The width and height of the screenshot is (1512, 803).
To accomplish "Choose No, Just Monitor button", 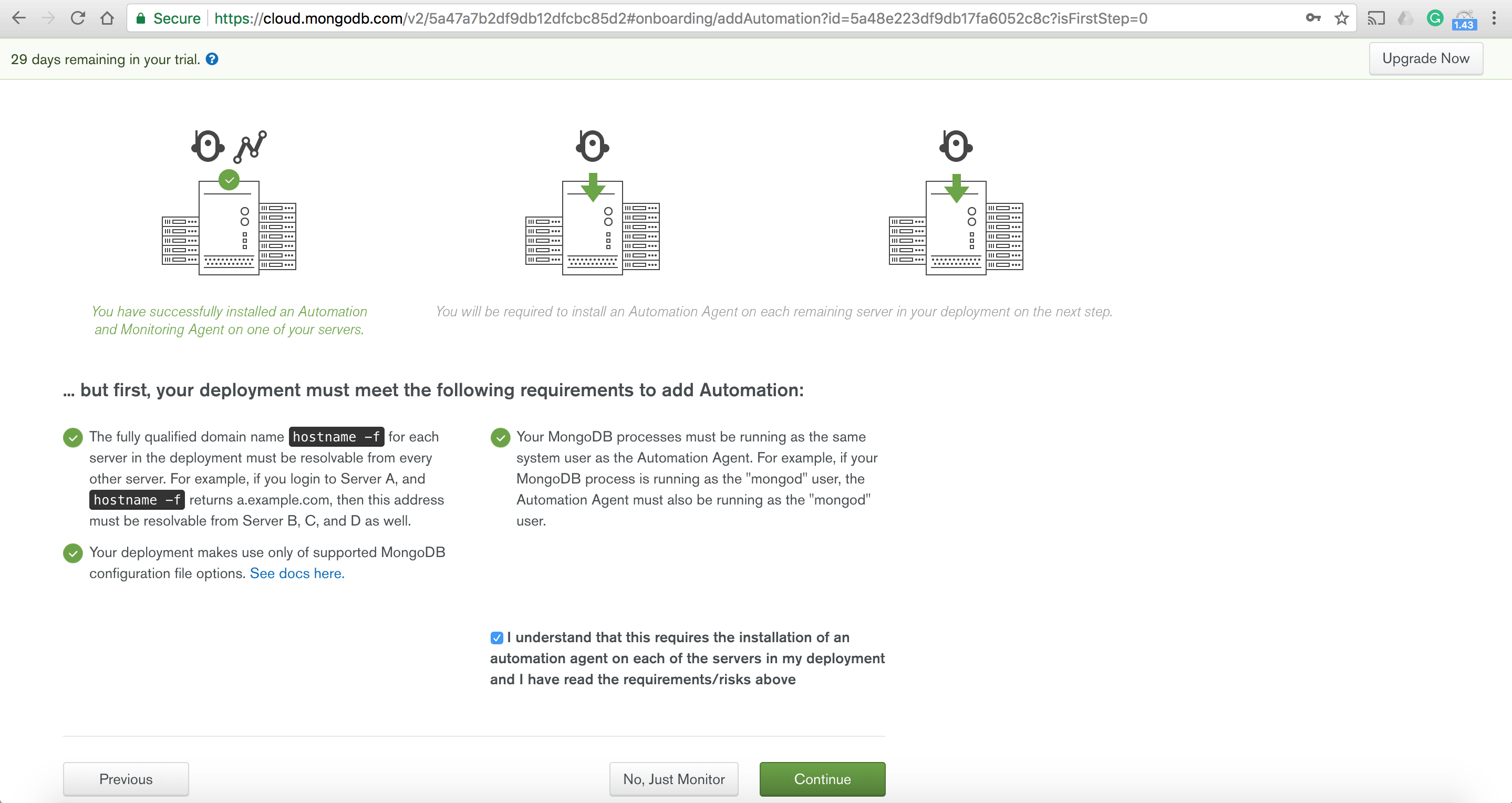I will (x=673, y=779).
